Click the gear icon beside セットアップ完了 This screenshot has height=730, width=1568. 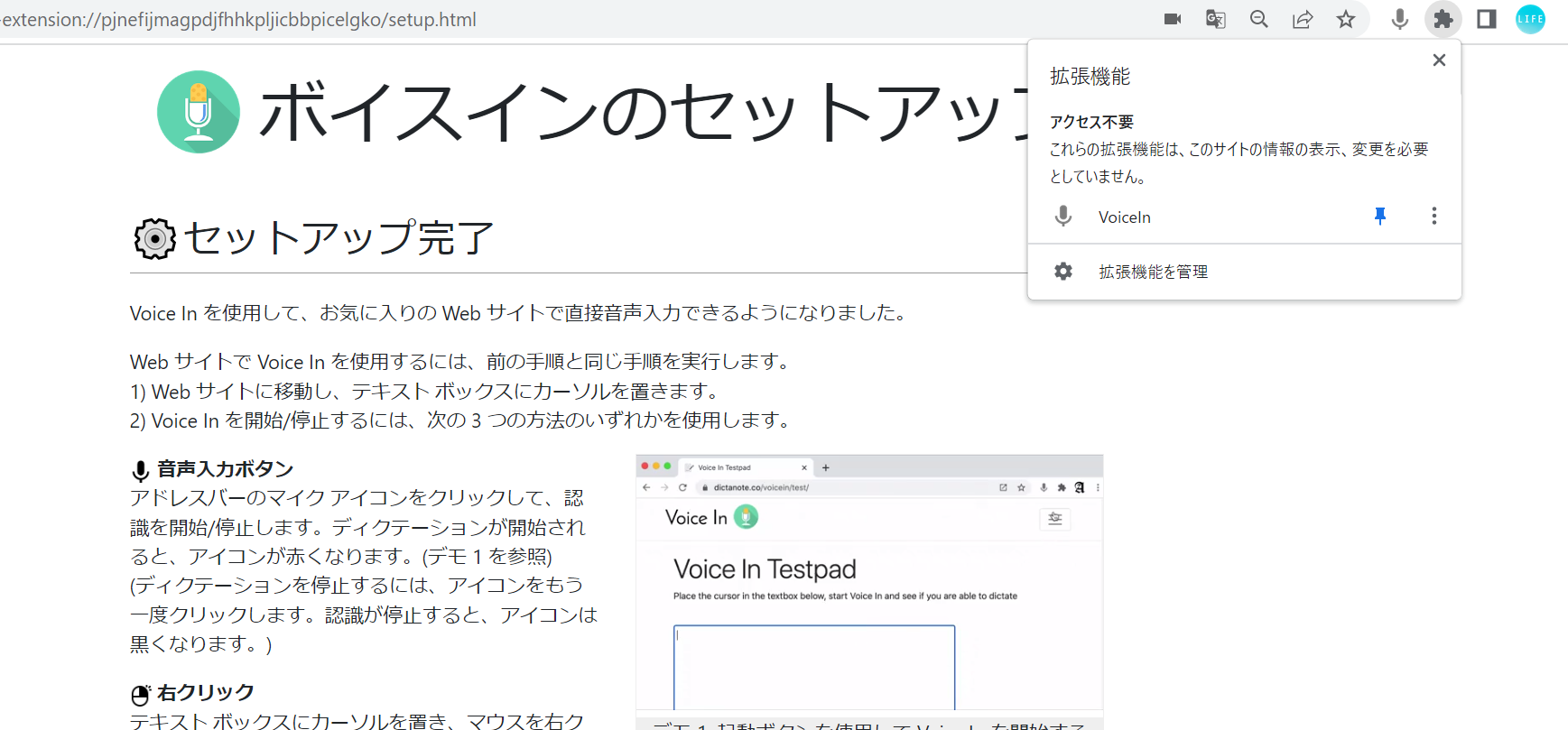[155, 238]
